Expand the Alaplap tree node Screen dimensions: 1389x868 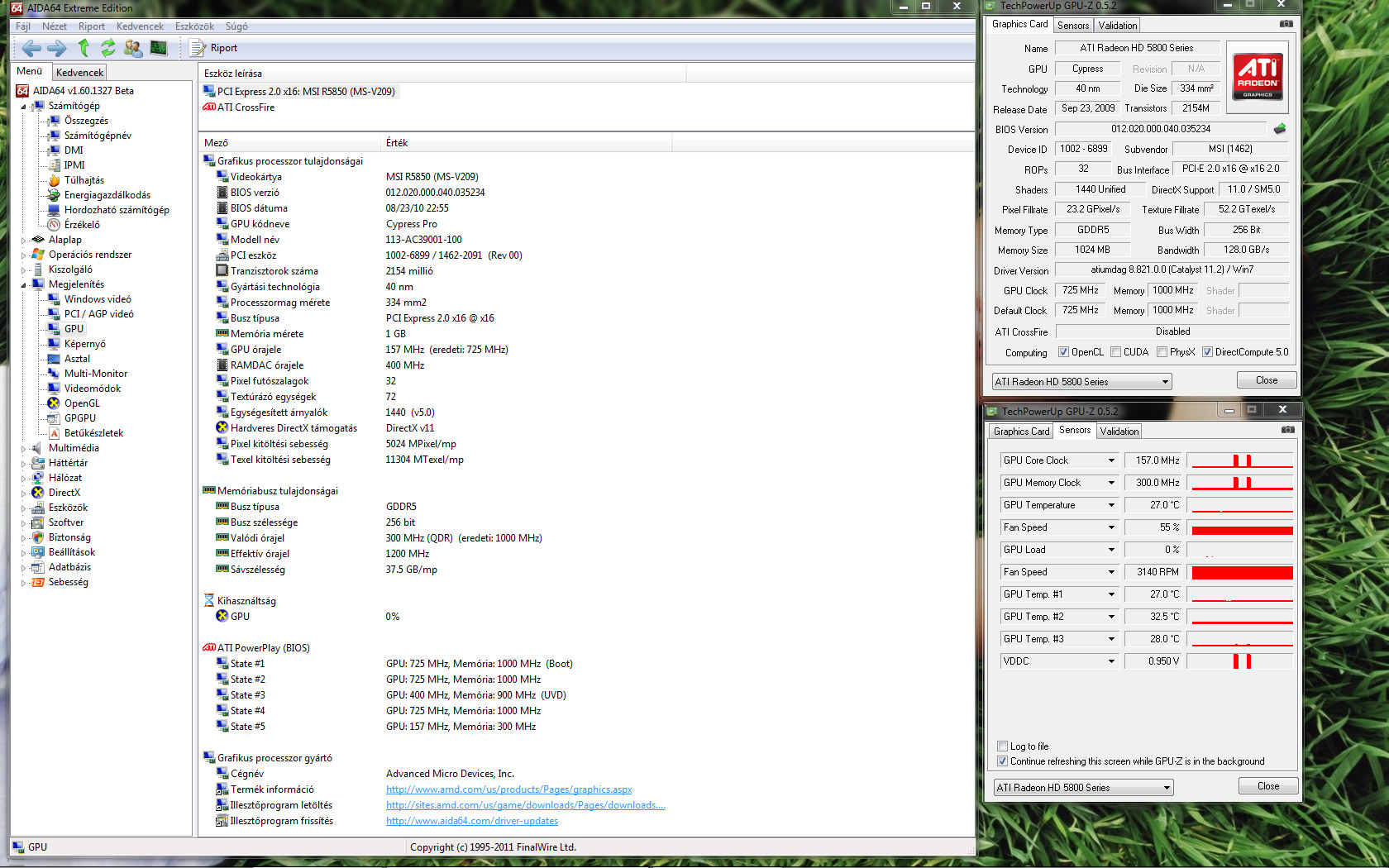pos(23,241)
